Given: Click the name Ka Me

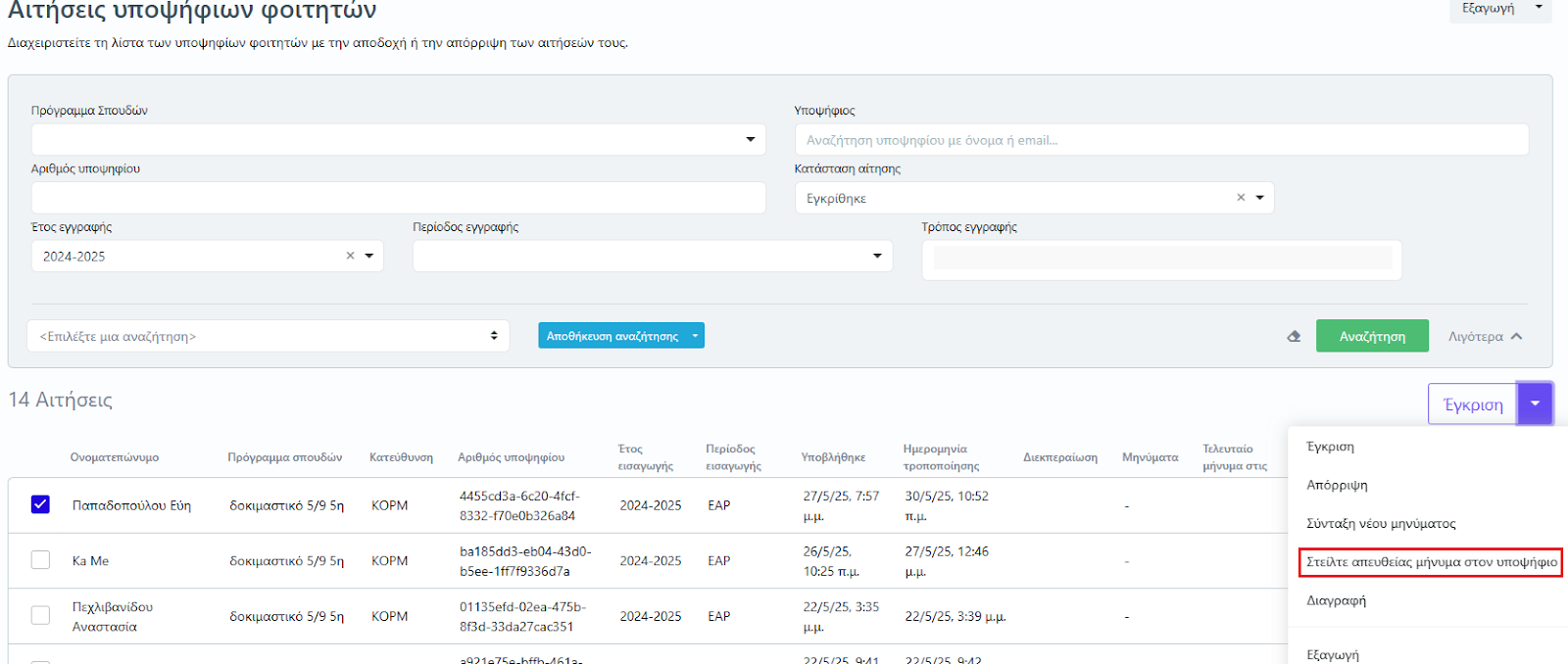Looking at the screenshot, I should click(90, 561).
